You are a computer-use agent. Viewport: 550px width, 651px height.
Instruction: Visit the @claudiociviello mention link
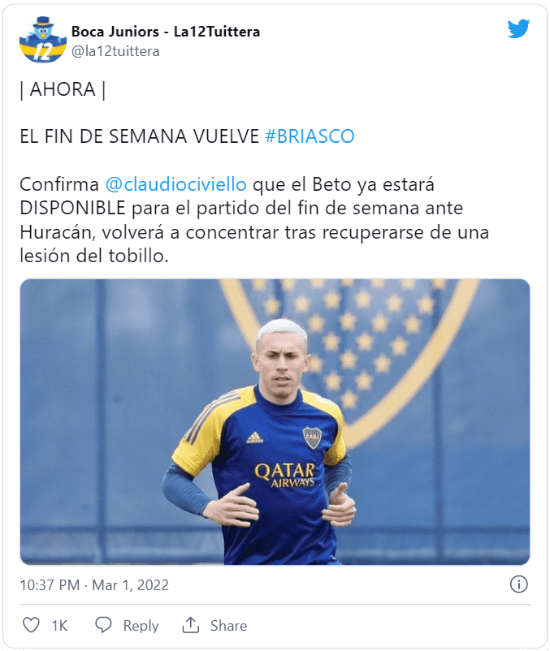point(176,184)
